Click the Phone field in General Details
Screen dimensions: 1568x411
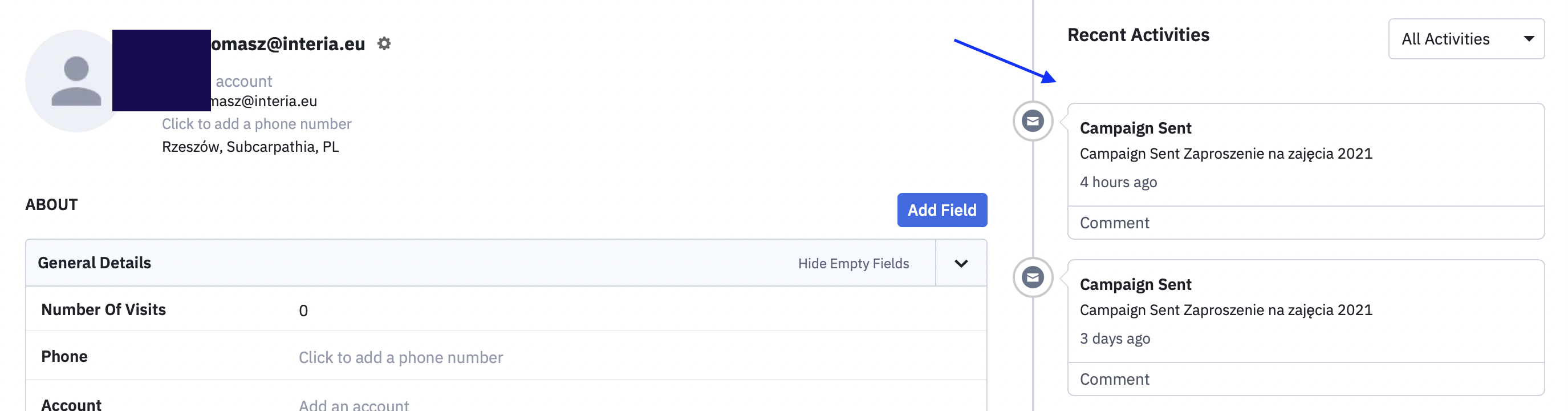pyautogui.click(x=400, y=357)
